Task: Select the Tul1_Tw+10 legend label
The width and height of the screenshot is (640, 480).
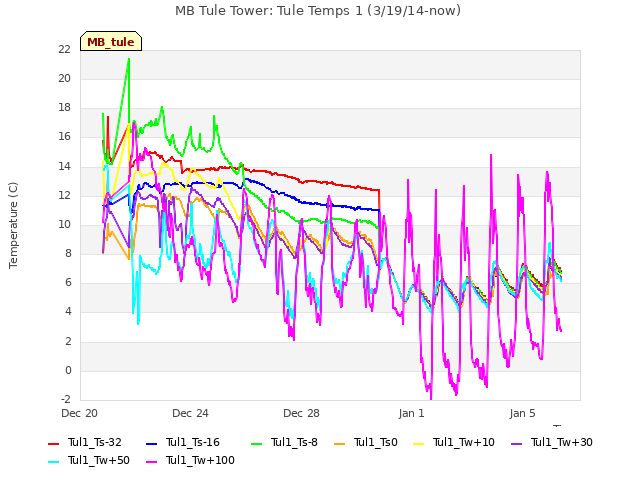Action: click(464, 442)
